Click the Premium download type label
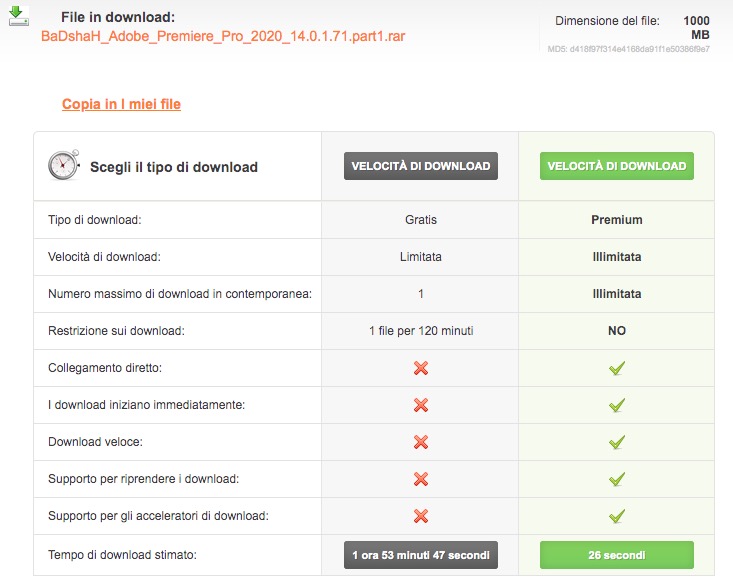The image size is (733, 588). pos(617,220)
